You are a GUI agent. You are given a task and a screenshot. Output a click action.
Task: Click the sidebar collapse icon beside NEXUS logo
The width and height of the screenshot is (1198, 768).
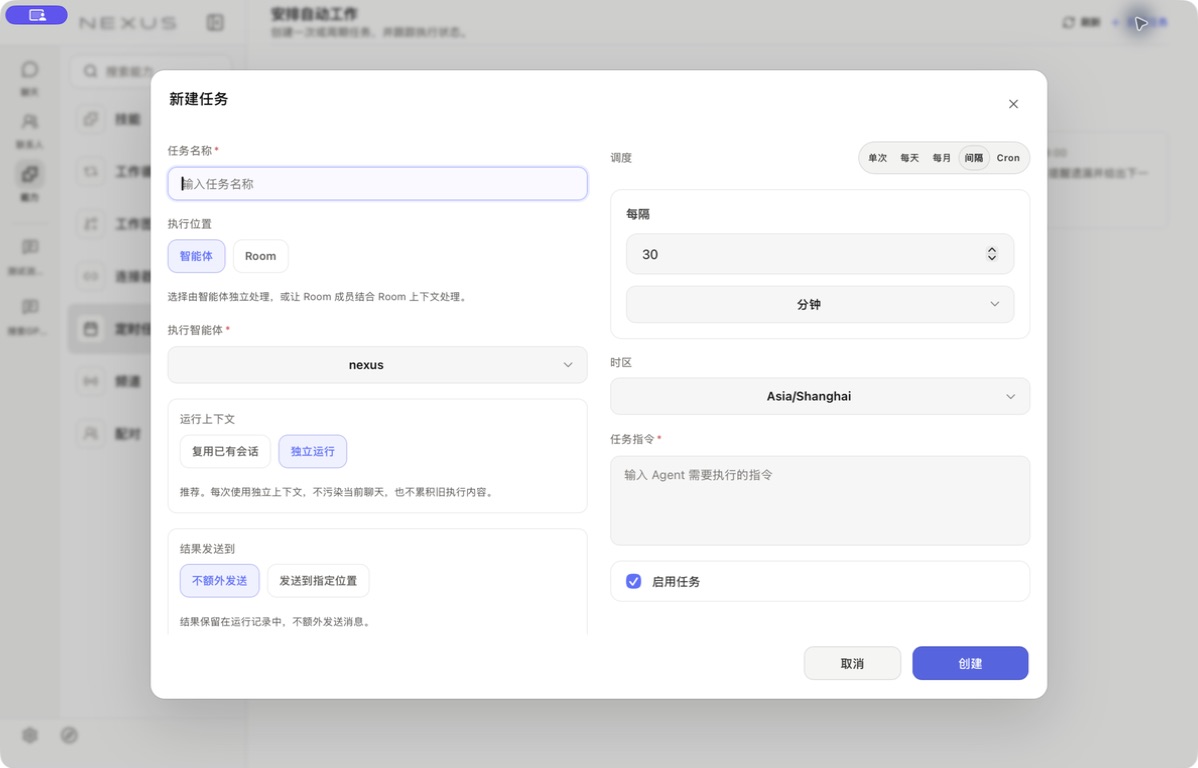[215, 22]
